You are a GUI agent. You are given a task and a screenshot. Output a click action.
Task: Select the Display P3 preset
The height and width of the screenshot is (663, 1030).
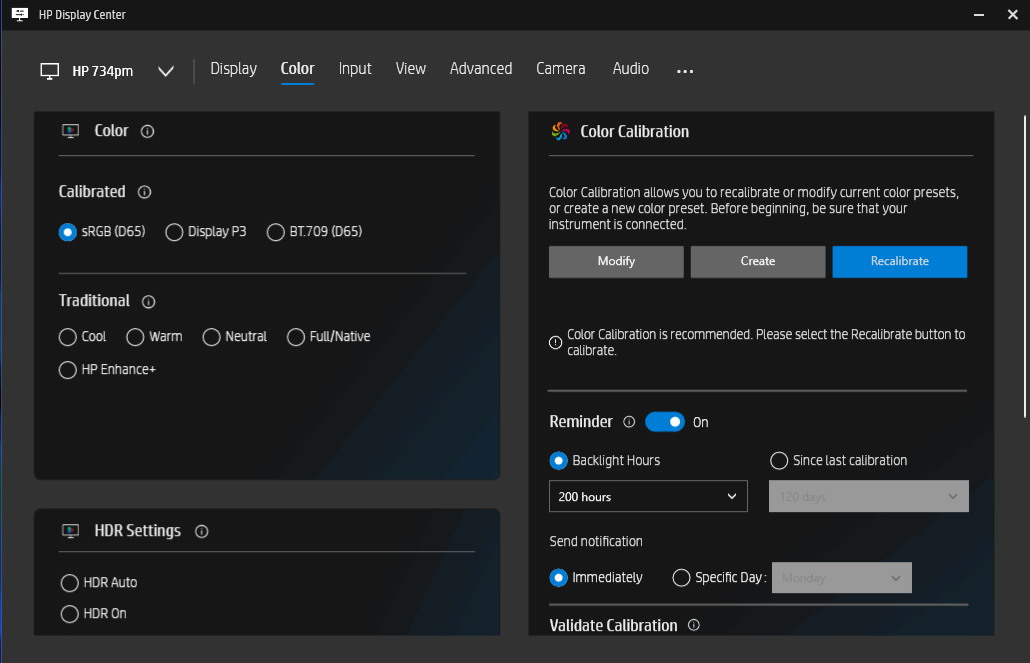[x=206, y=232]
